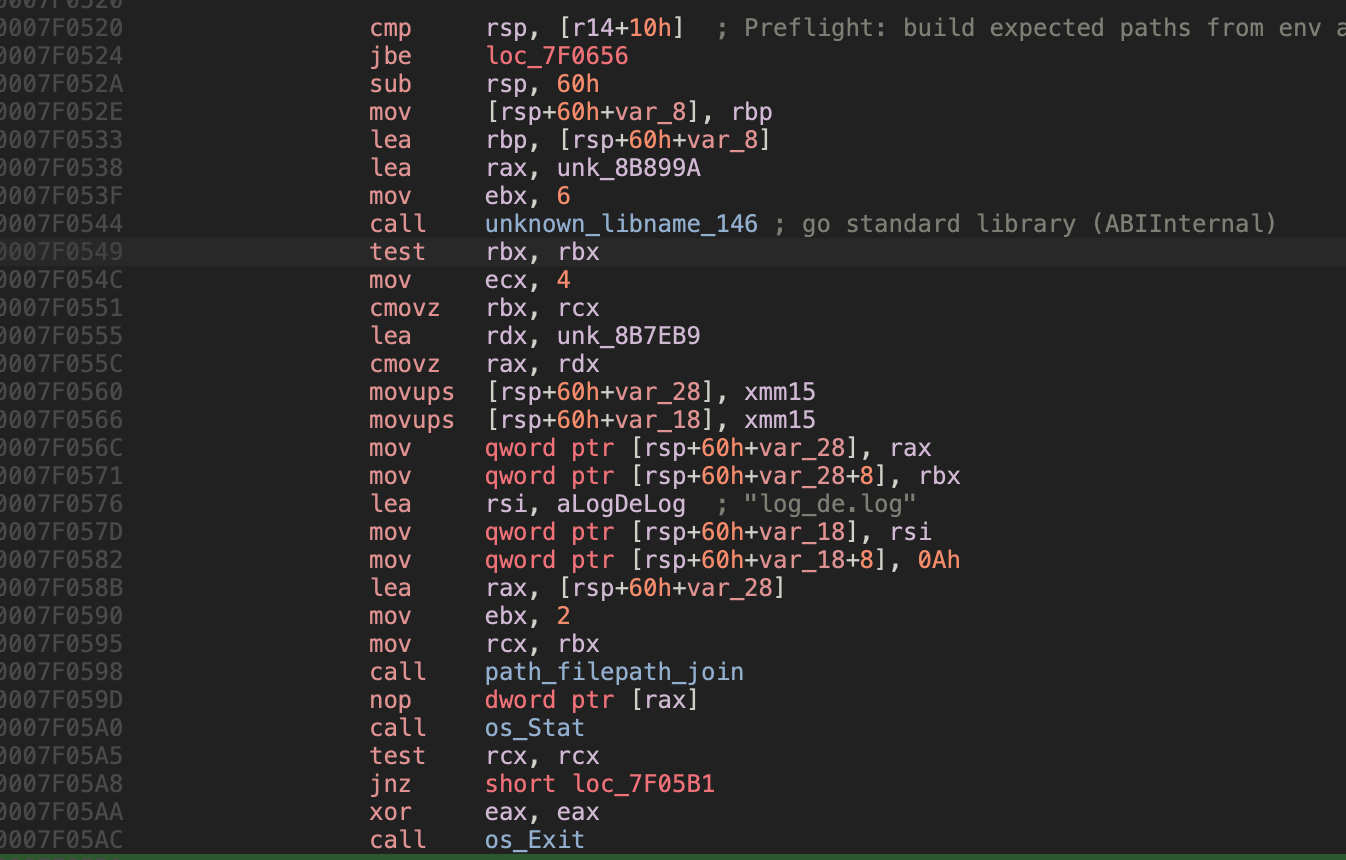Select the address 0007F0598 on the left
Screen dimensions: 1346x860
(x=60, y=672)
